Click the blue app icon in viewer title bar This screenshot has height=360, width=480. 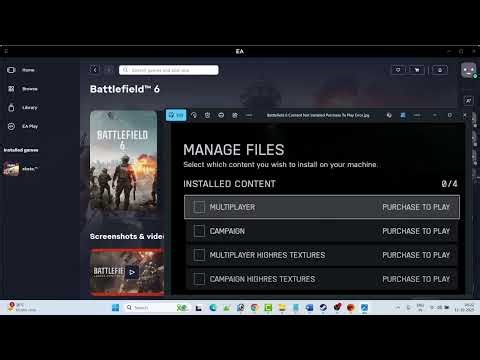[403, 115]
